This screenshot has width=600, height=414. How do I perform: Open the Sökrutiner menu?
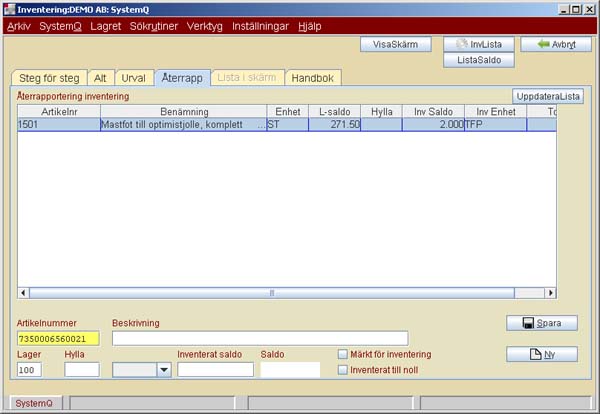click(x=154, y=26)
